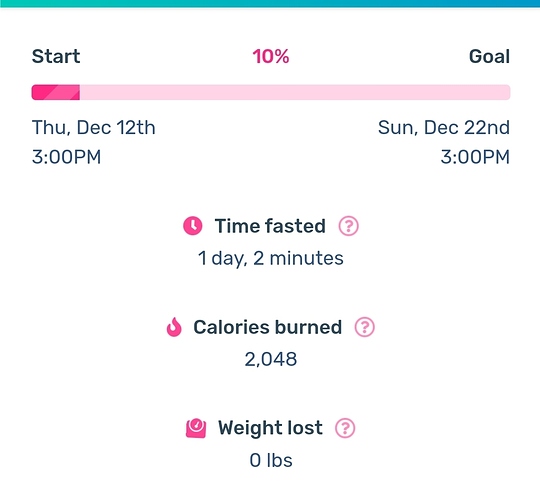Select the 0 lbs weight value
The height and width of the screenshot is (500, 540).
(x=271, y=460)
